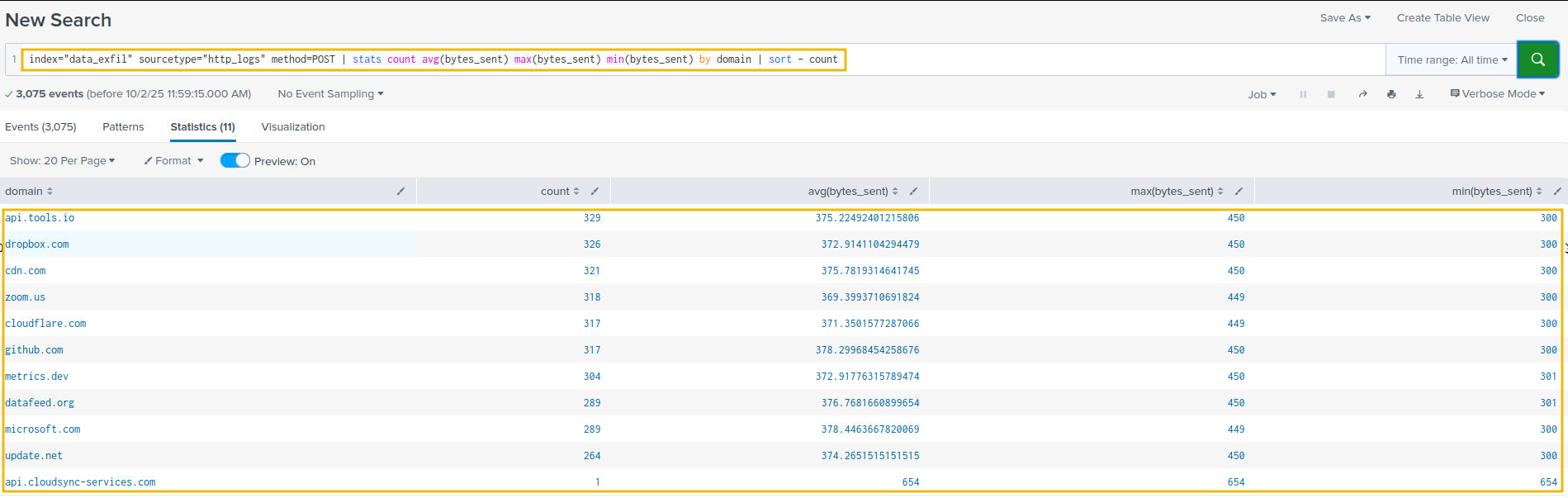Click the pencil icon for count column
The image size is (1568, 498).
click(x=595, y=191)
